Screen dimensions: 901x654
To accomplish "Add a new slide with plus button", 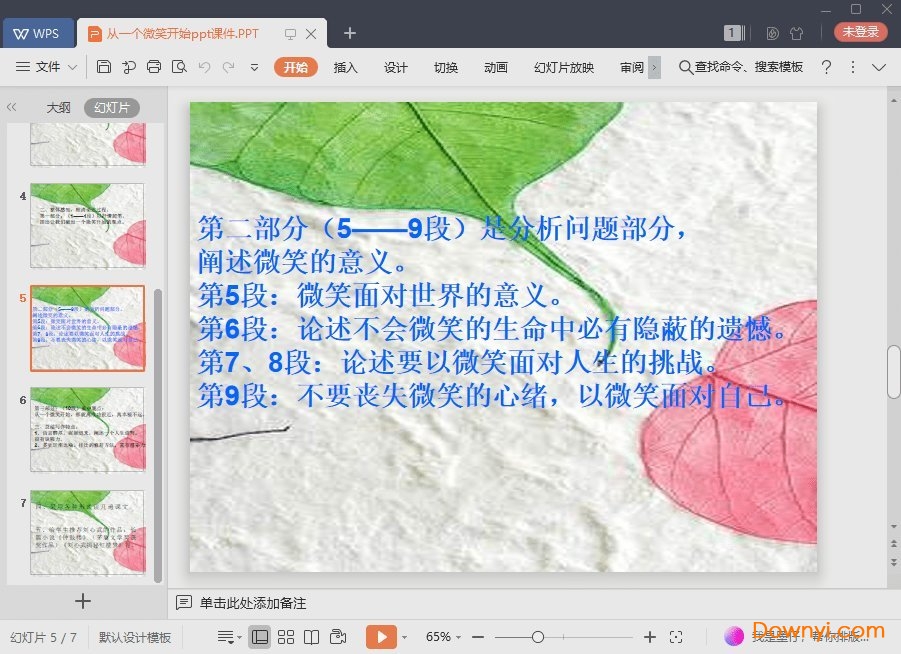I will tap(83, 601).
